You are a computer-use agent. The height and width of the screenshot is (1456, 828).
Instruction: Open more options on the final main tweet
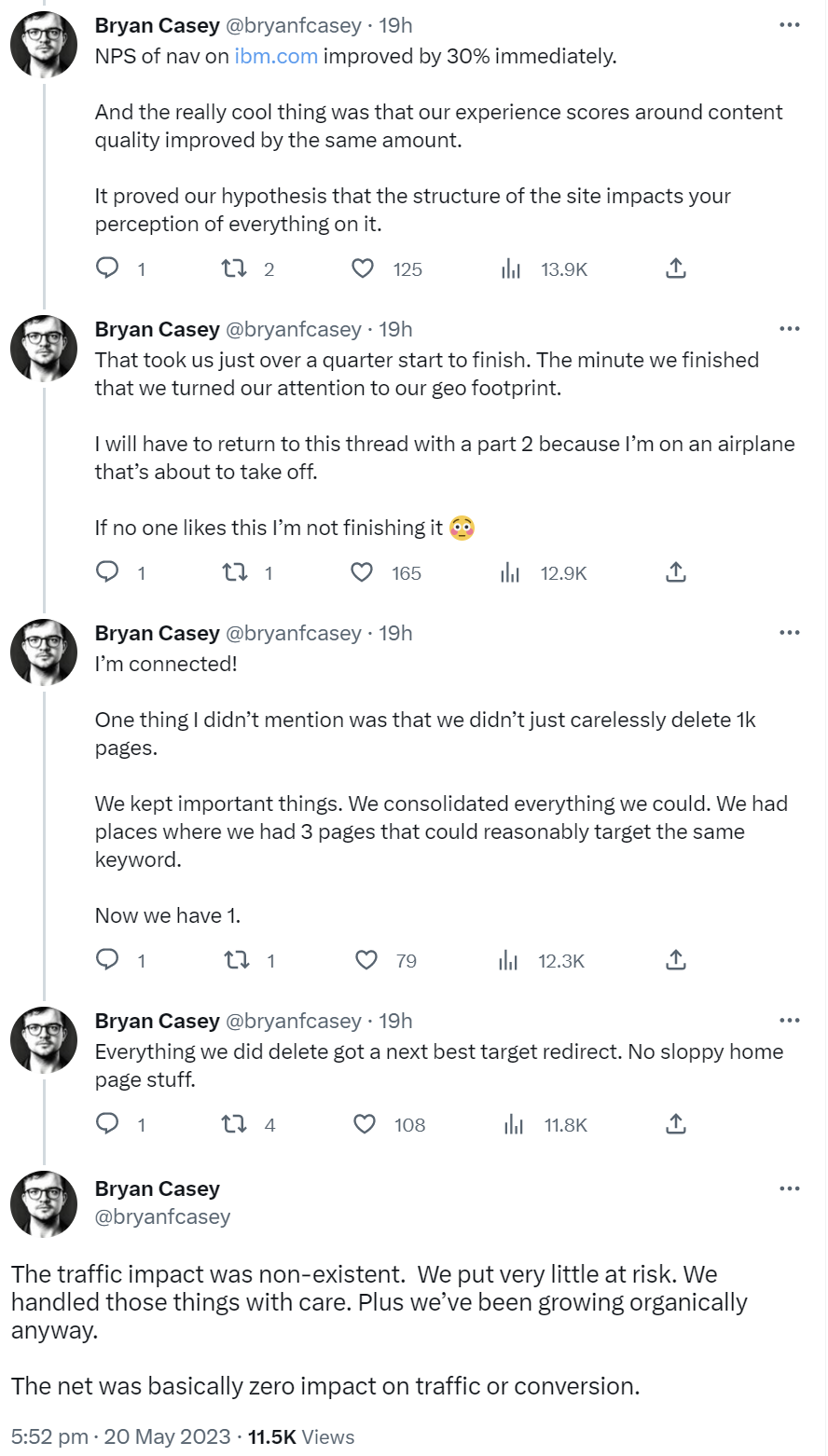pos(789,1188)
